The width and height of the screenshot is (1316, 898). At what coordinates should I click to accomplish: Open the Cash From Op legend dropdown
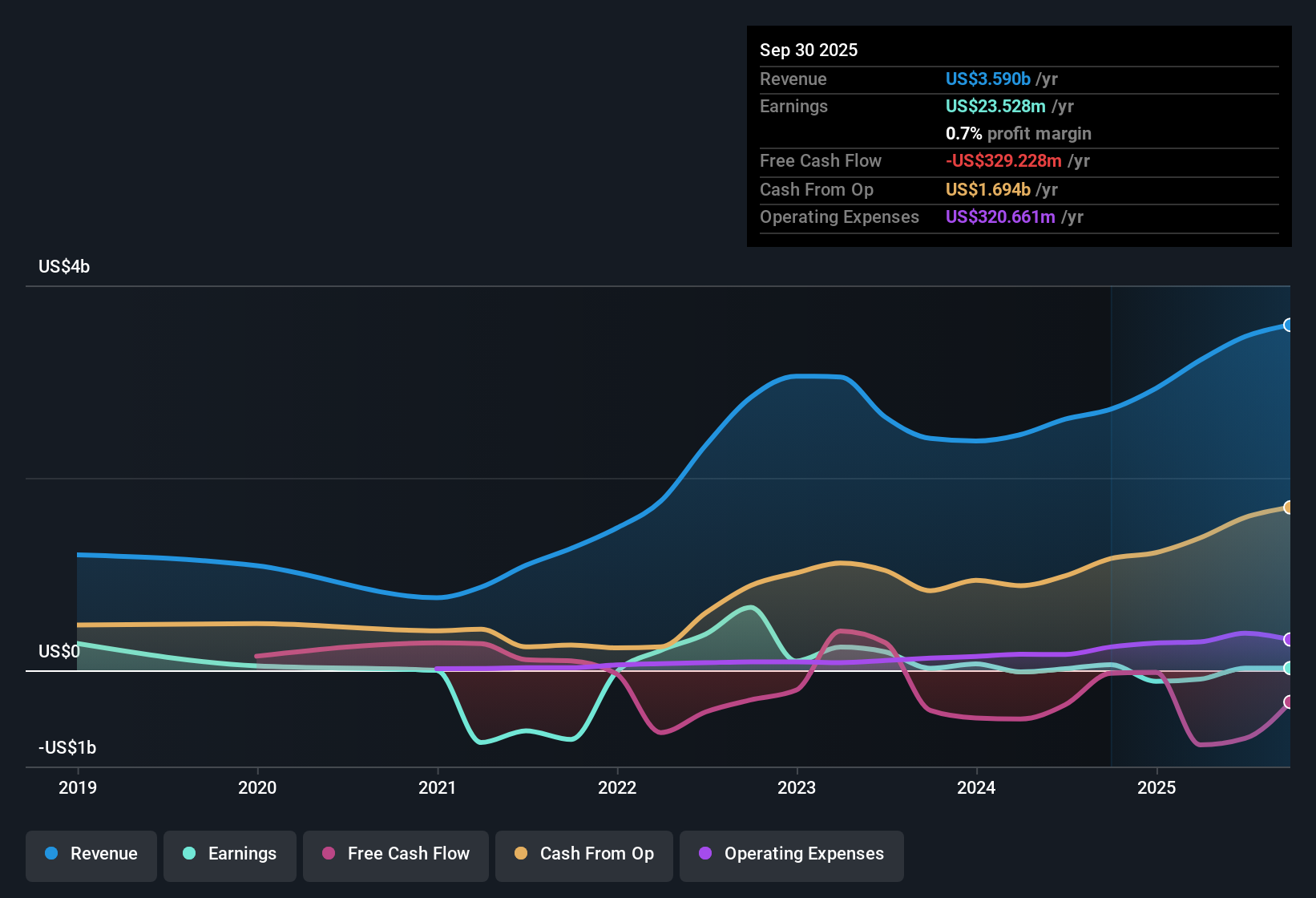coord(583,854)
